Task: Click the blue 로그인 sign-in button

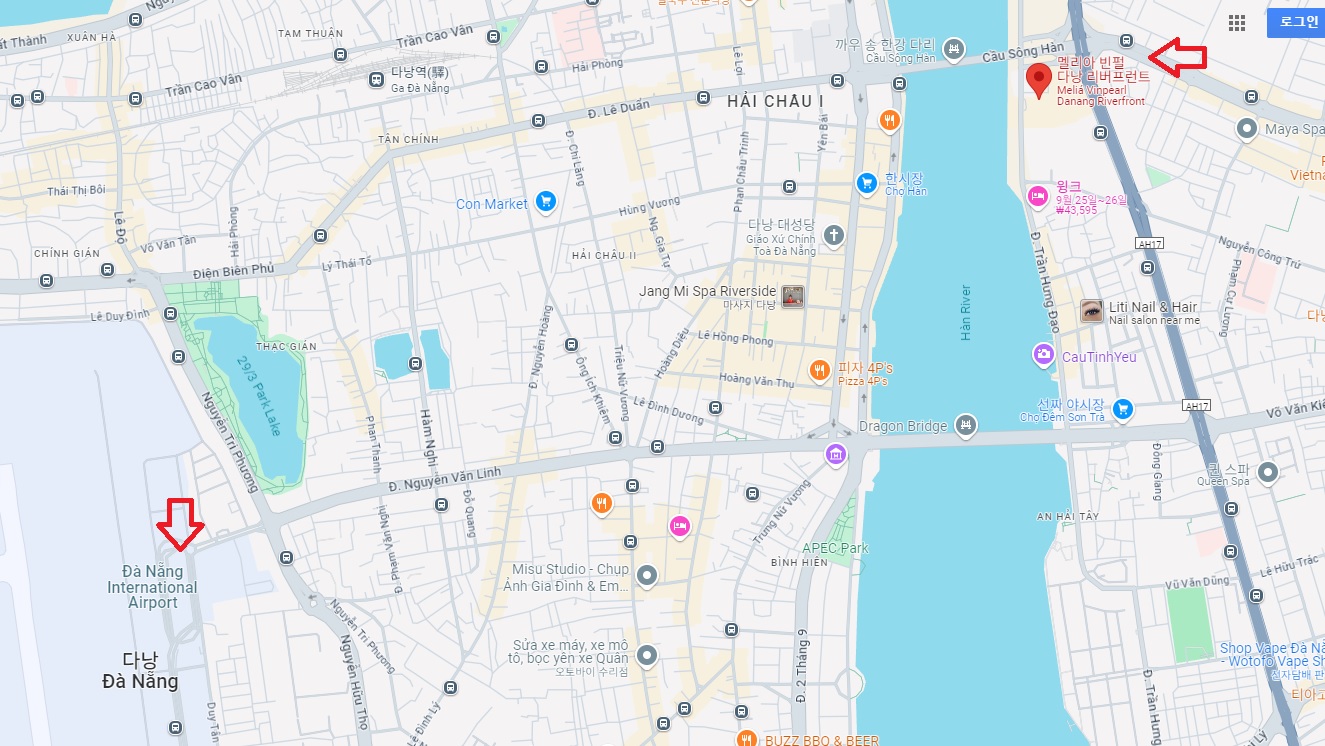Action: pos(1298,23)
